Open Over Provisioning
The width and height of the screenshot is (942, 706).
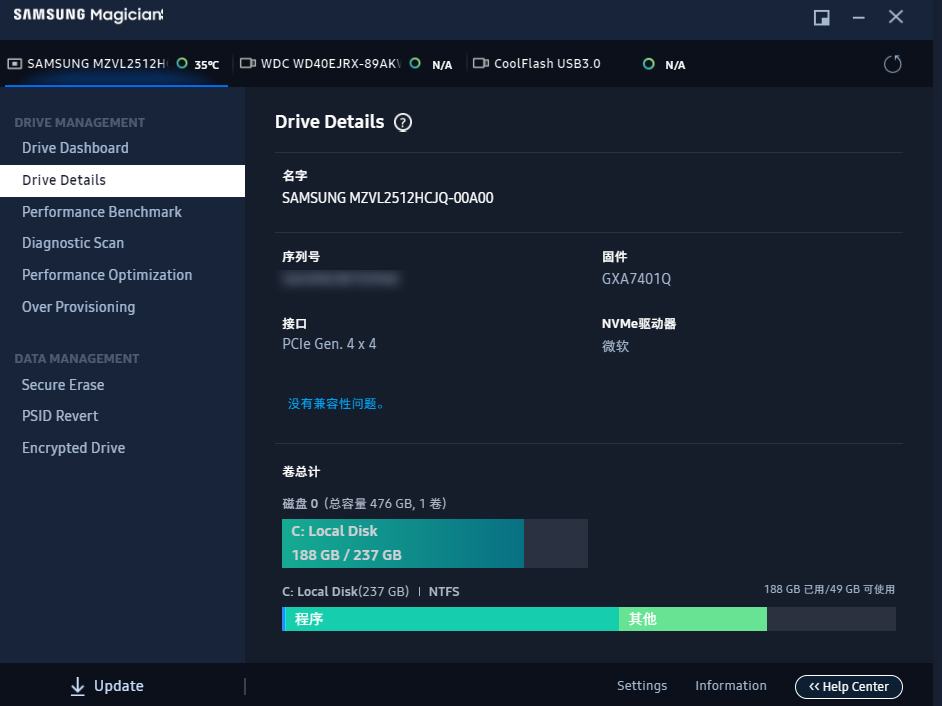(x=78, y=306)
